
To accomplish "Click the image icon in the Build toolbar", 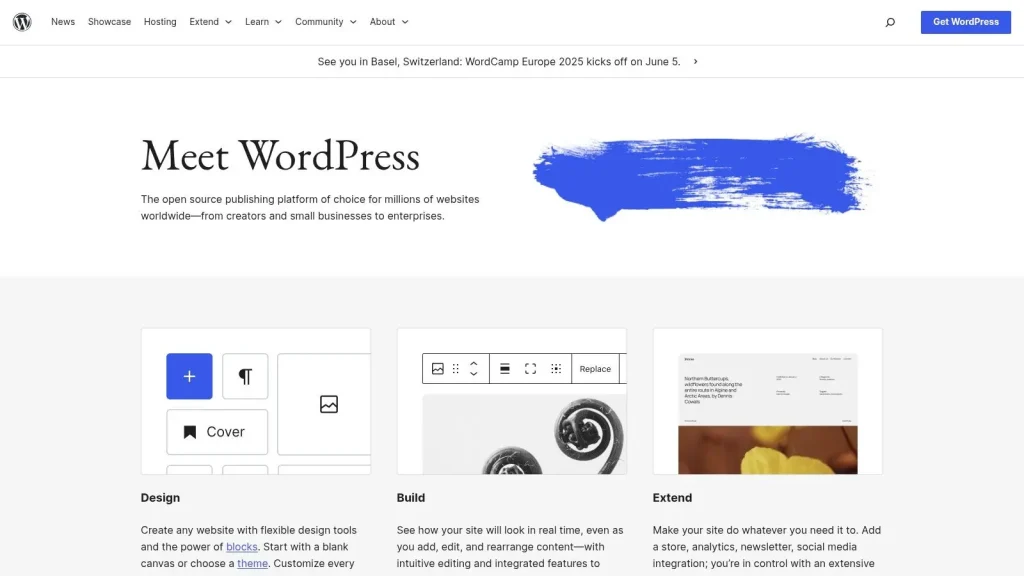I will (x=438, y=368).
